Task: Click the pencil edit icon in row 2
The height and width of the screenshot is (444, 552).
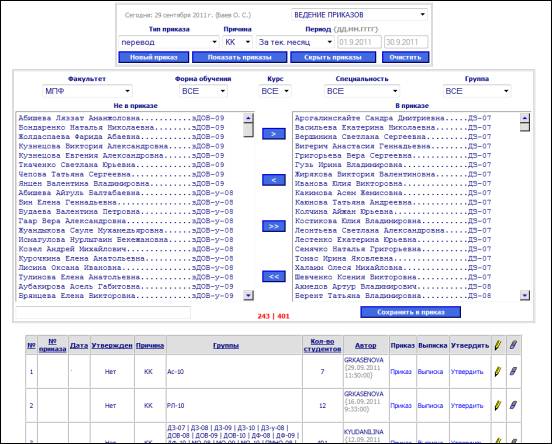Action: [x=497, y=405]
